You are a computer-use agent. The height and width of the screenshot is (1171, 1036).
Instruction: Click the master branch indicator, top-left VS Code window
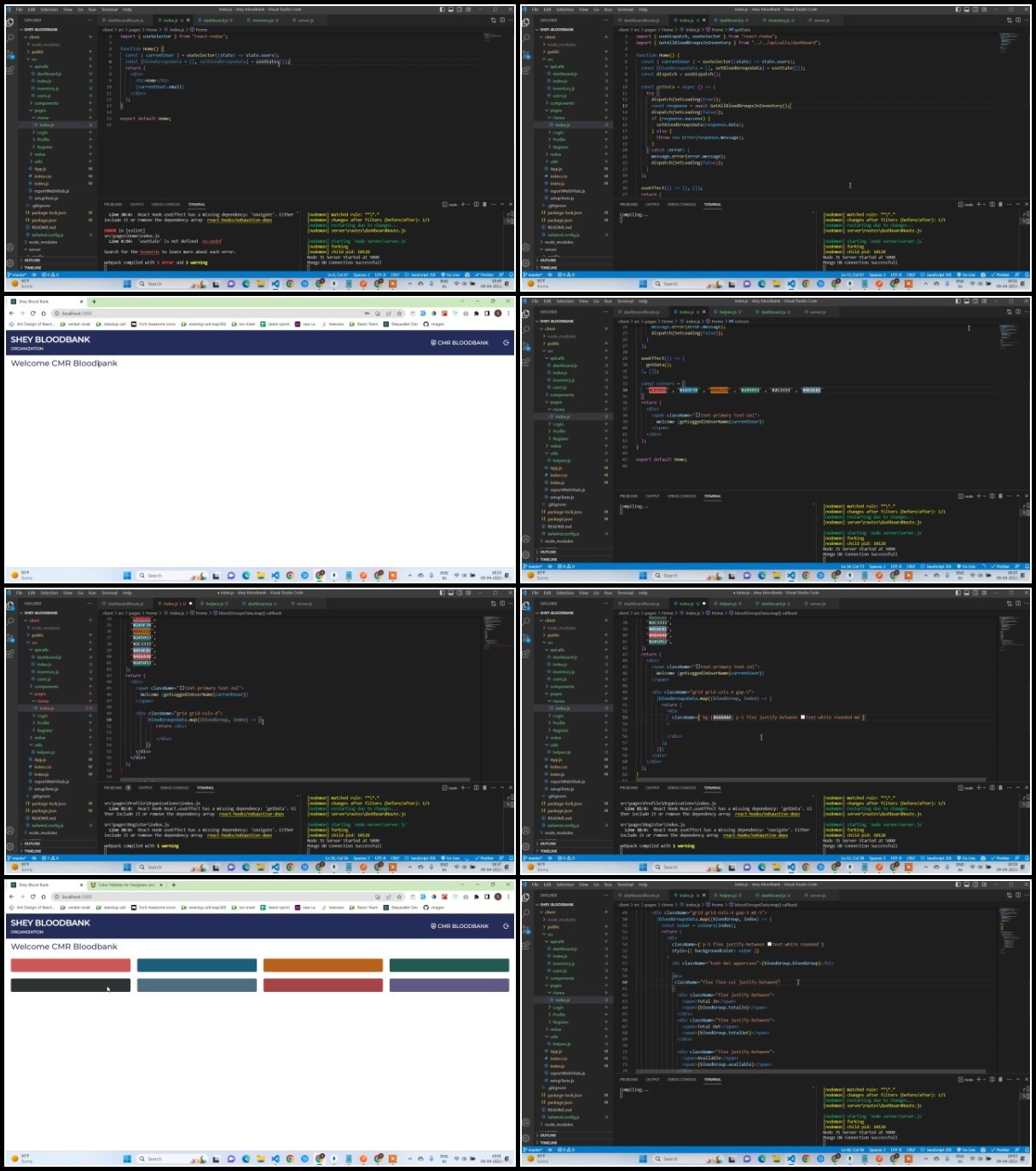click(16, 275)
